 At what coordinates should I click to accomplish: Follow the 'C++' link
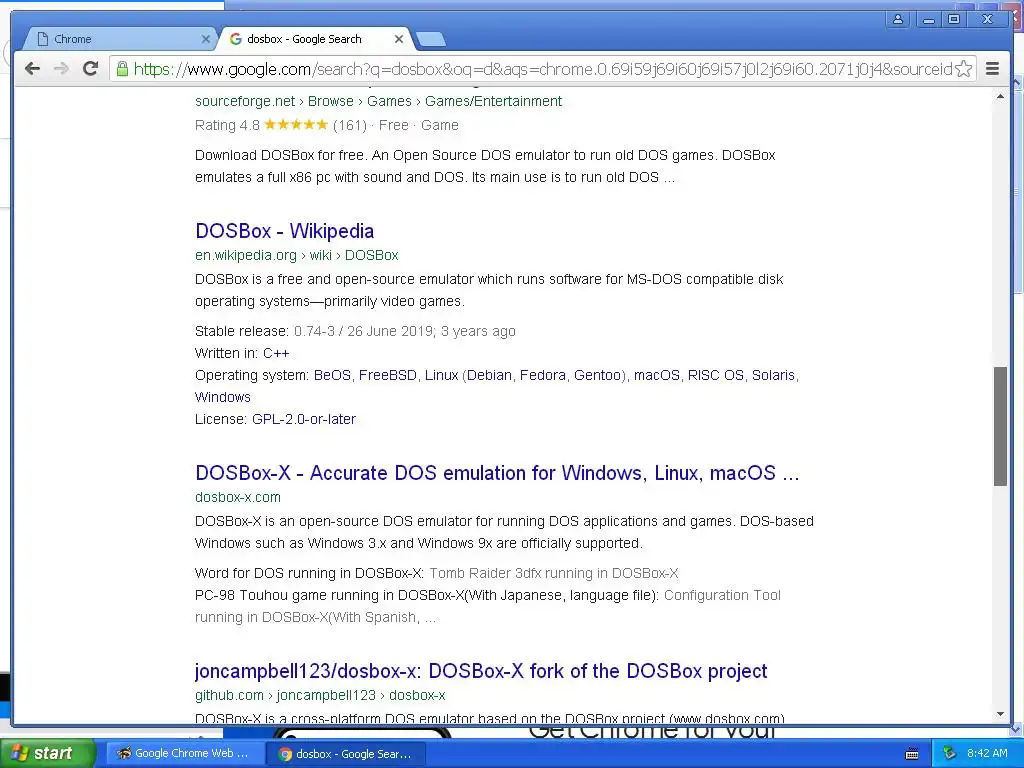tap(276, 353)
